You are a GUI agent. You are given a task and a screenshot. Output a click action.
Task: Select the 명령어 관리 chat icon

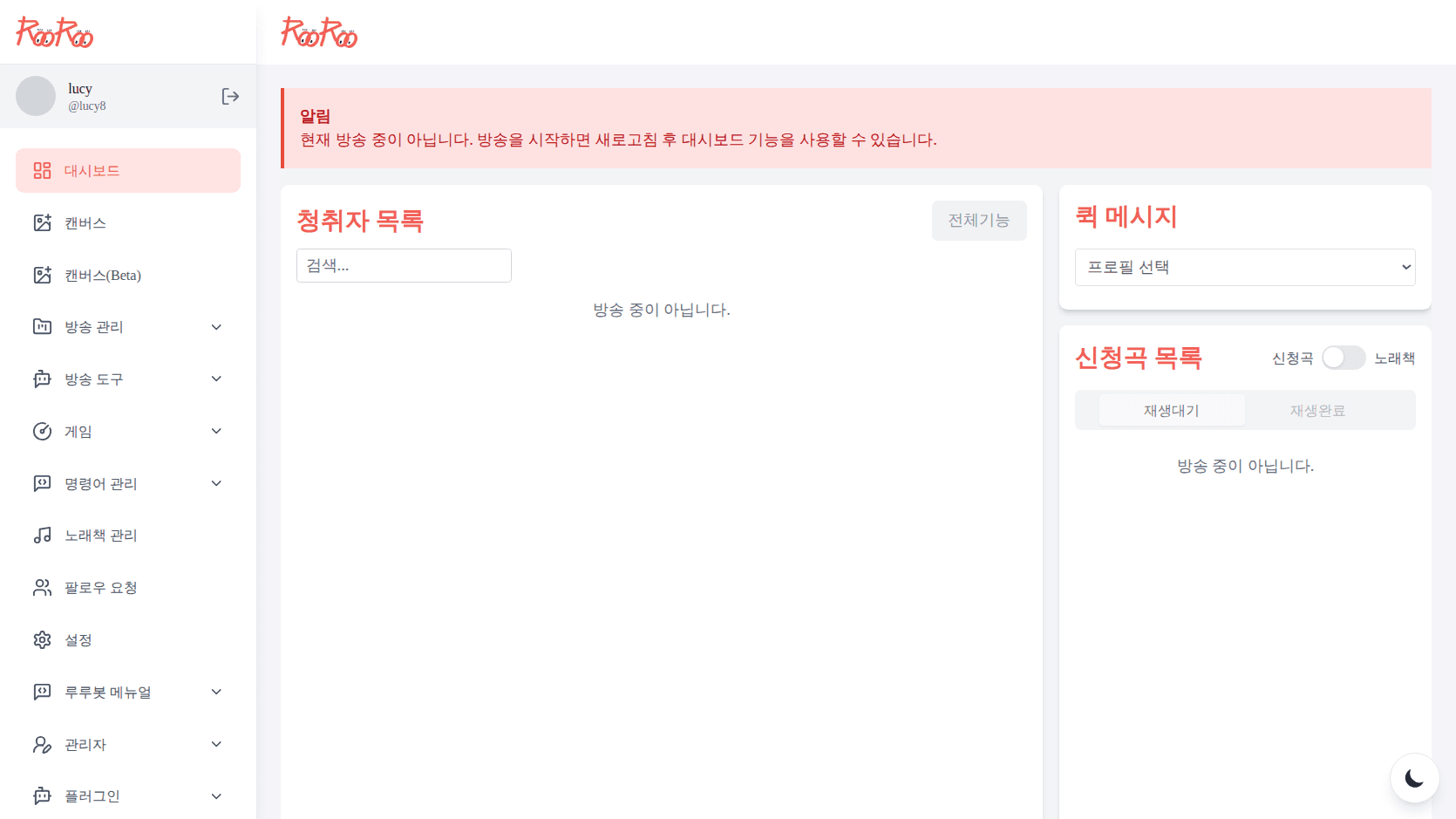click(42, 483)
